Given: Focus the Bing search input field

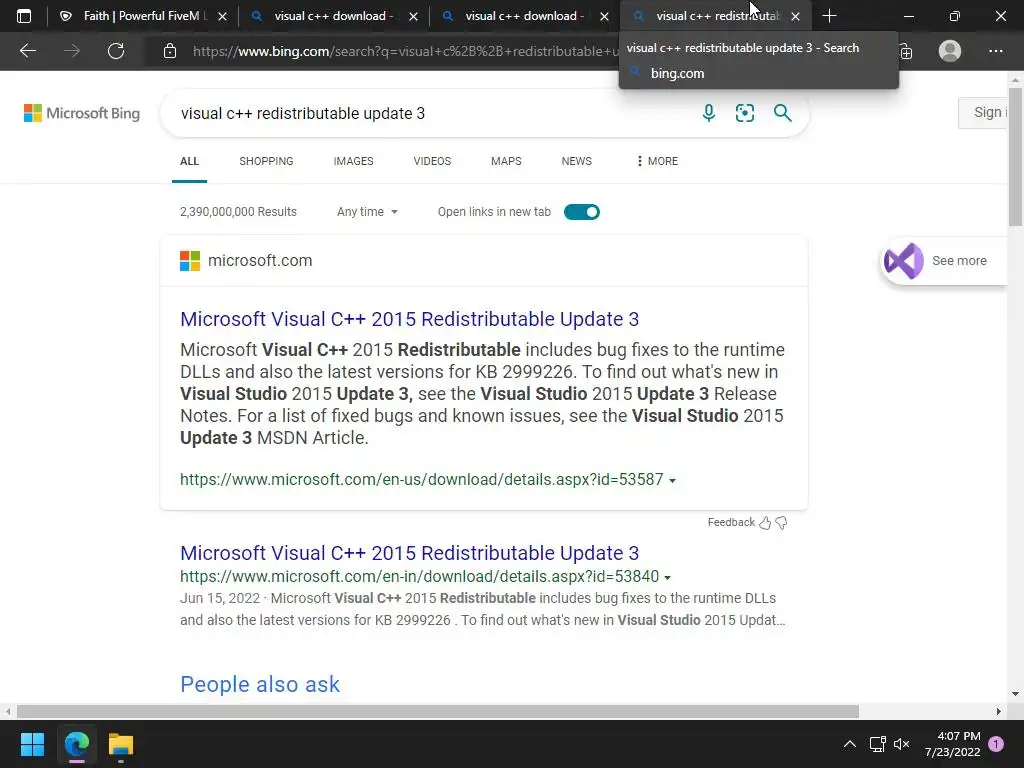Looking at the screenshot, I should pyautogui.click(x=431, y=113).
